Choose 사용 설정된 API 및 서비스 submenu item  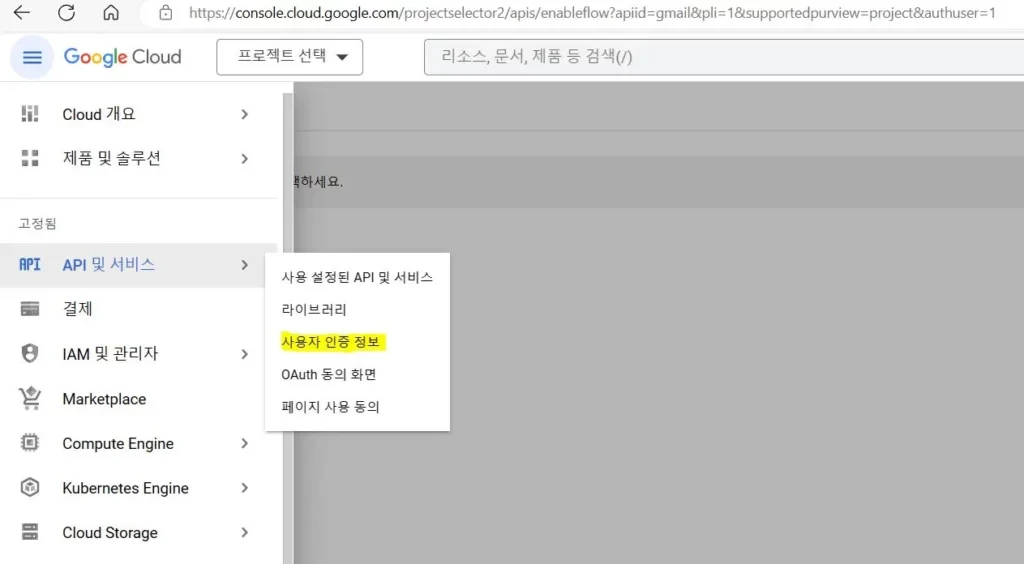click(357, 277)
